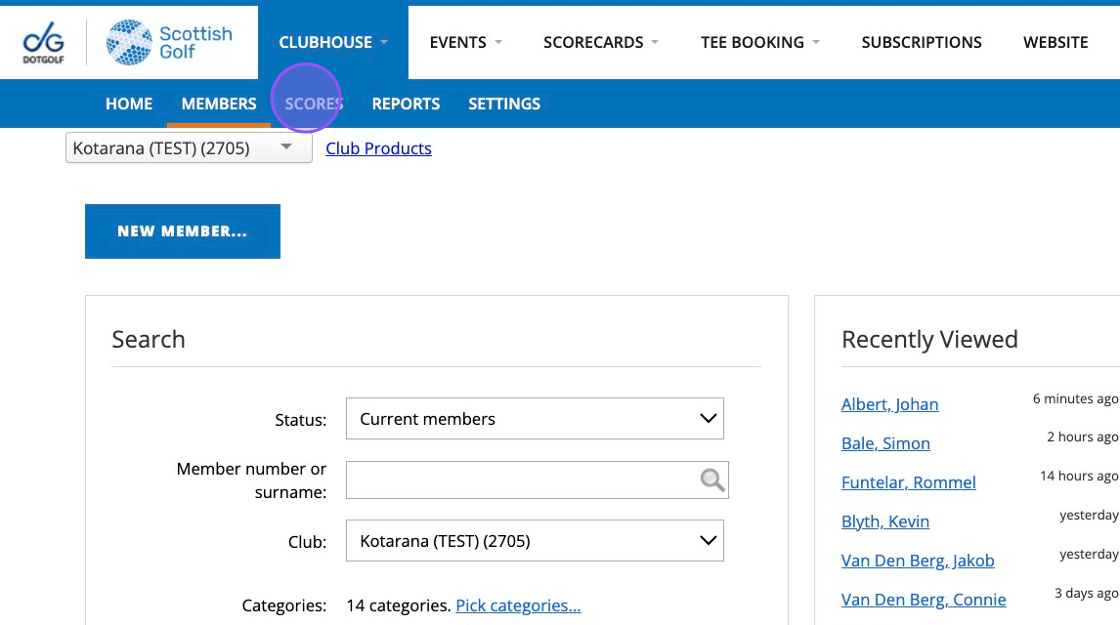This screenshot has height=625, width=1120.
Task: Switch to the Home tab
Action: 129,104
